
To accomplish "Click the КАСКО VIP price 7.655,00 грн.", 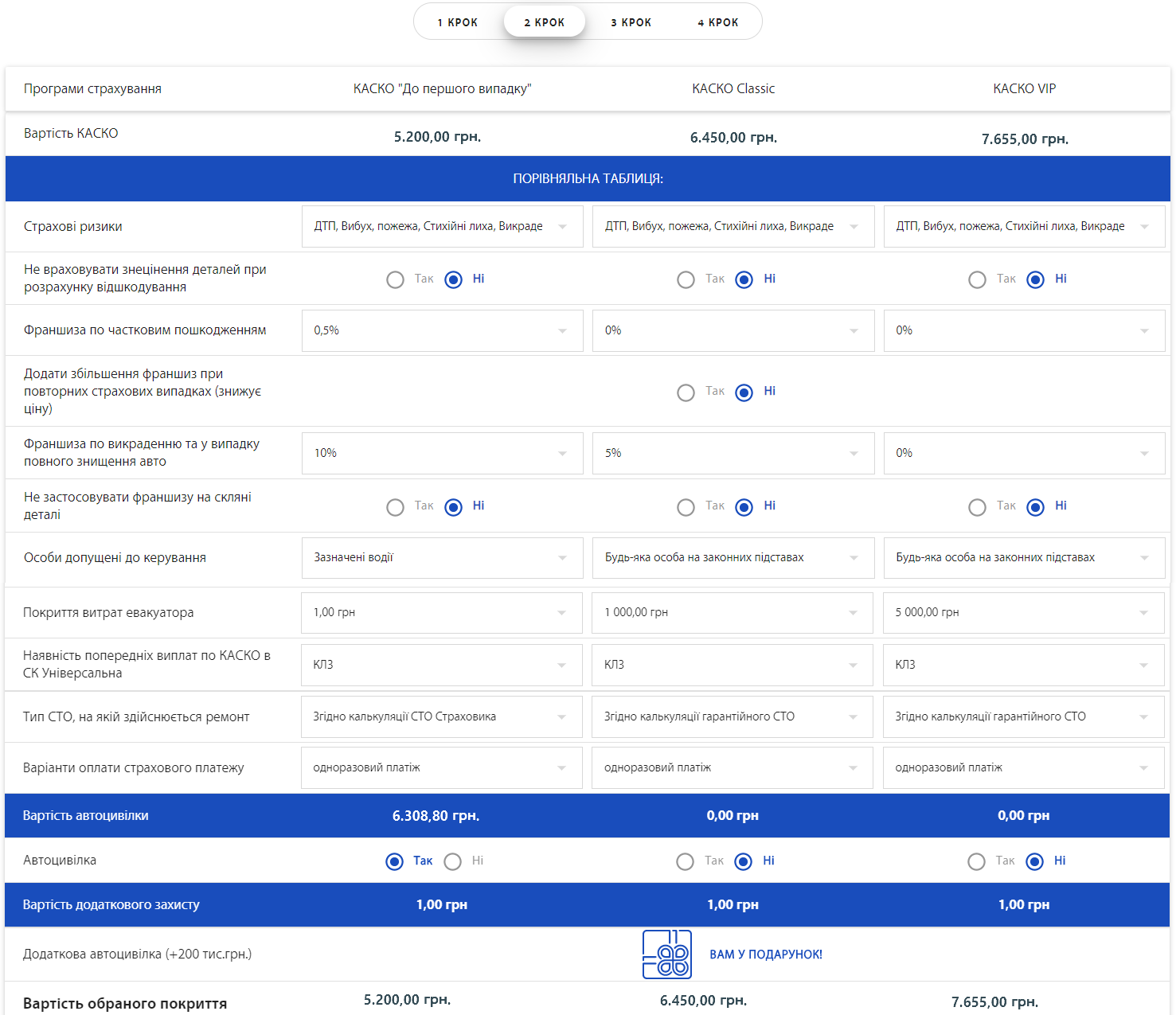I will coord(1024,139).
